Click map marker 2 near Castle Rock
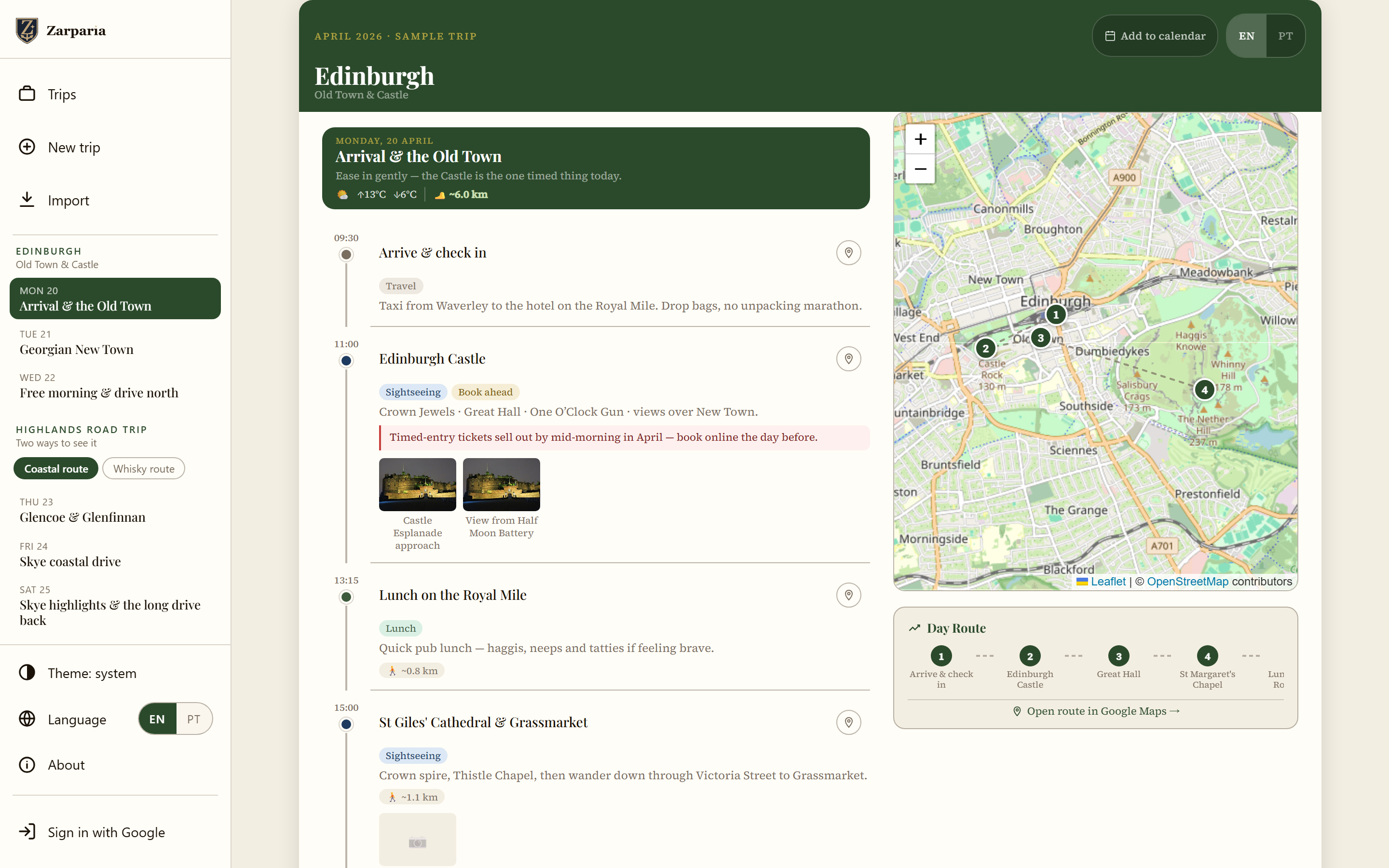Screen dimensions: 1389x868 (985, 348)
